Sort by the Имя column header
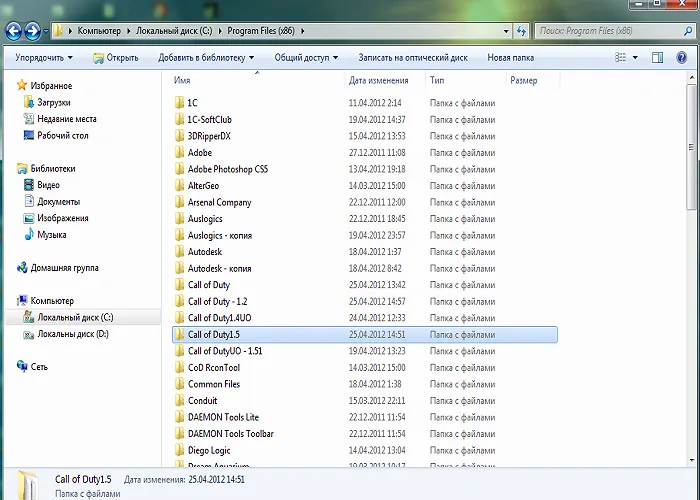700x500 pixels. click(182, 80)
